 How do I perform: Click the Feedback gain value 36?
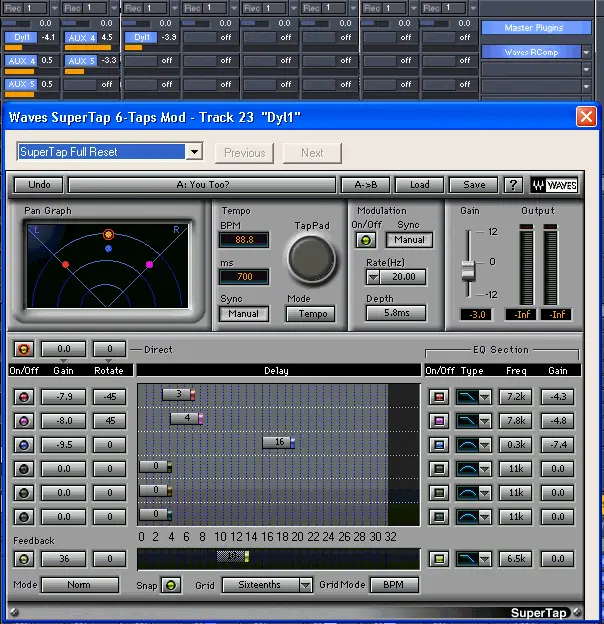tap(64, 559)
